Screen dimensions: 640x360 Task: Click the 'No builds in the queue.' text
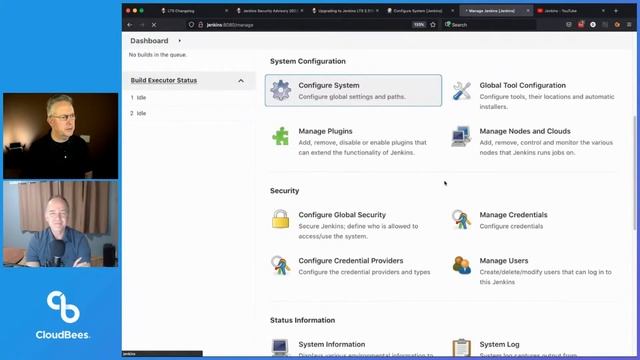coord(158,55)
